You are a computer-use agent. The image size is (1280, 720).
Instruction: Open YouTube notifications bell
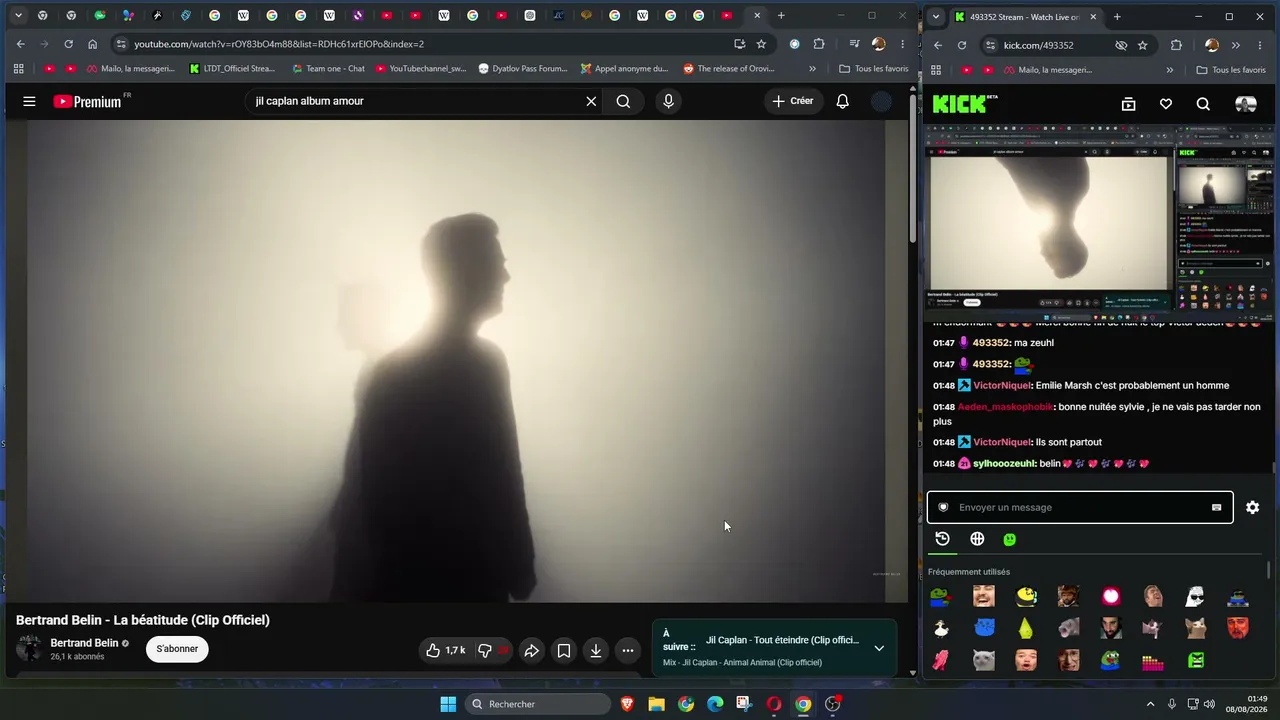tap(842, 101)
